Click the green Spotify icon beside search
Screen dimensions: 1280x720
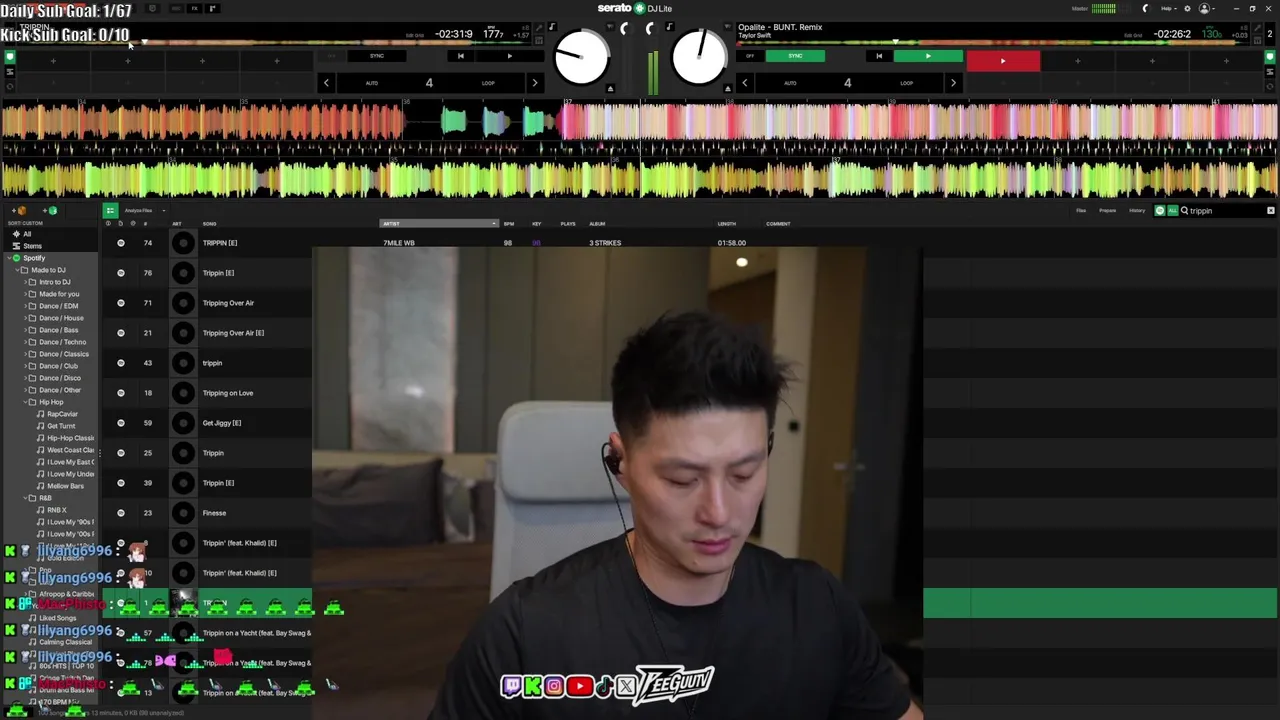(1160, 211)
